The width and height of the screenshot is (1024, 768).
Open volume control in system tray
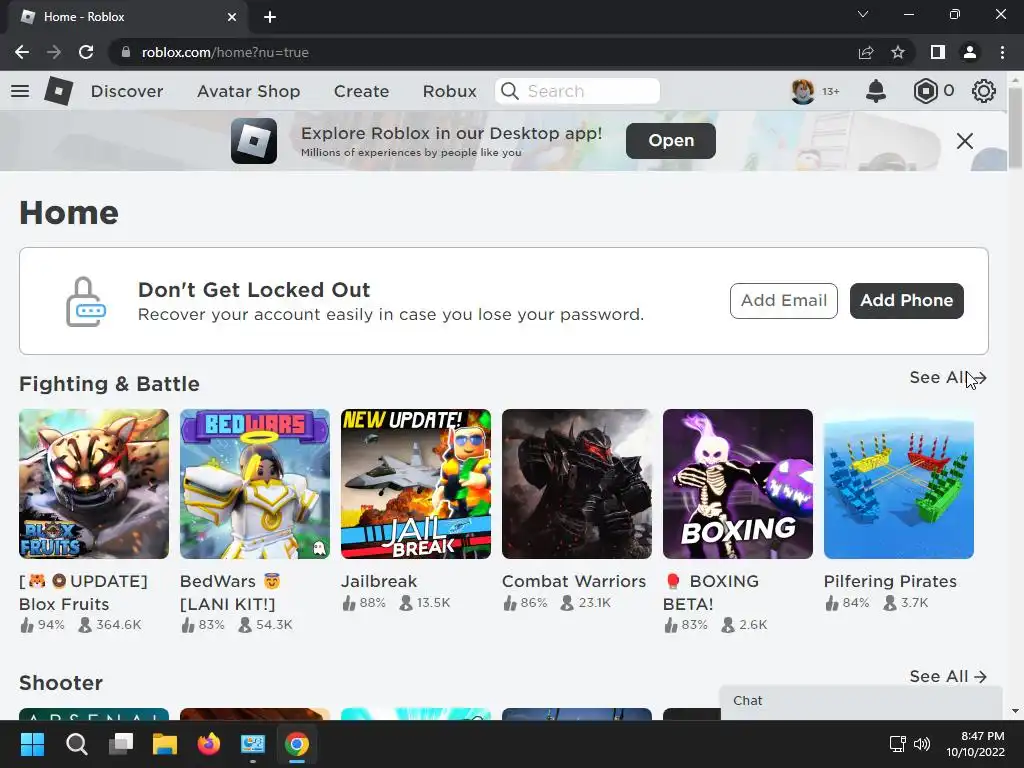pos(922,744)
